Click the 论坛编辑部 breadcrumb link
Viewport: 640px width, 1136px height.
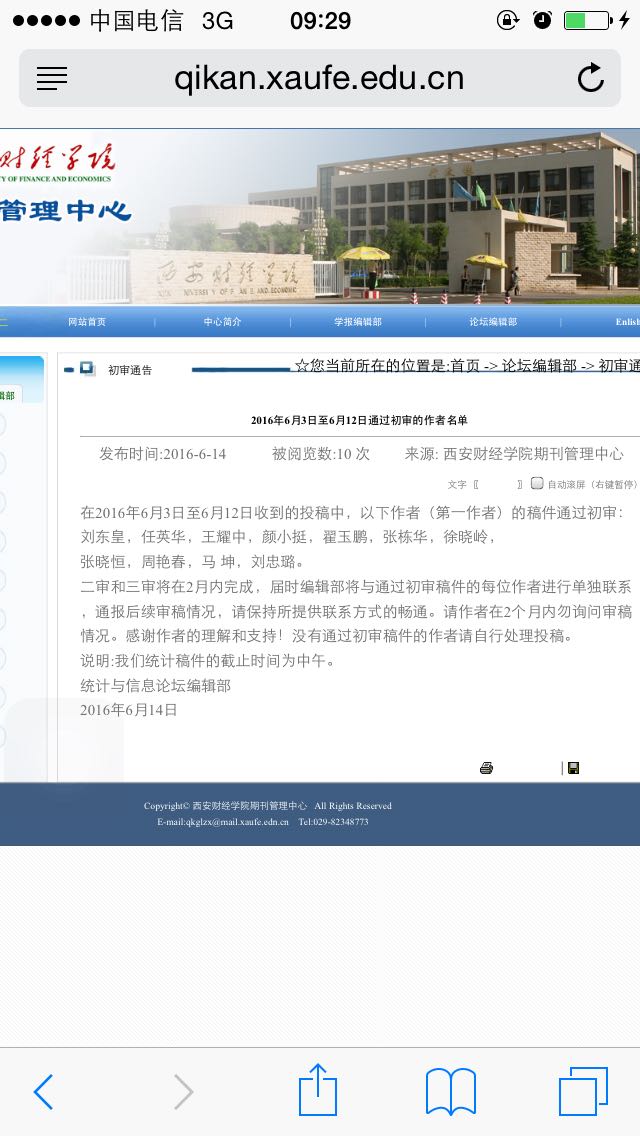point(539,366)
